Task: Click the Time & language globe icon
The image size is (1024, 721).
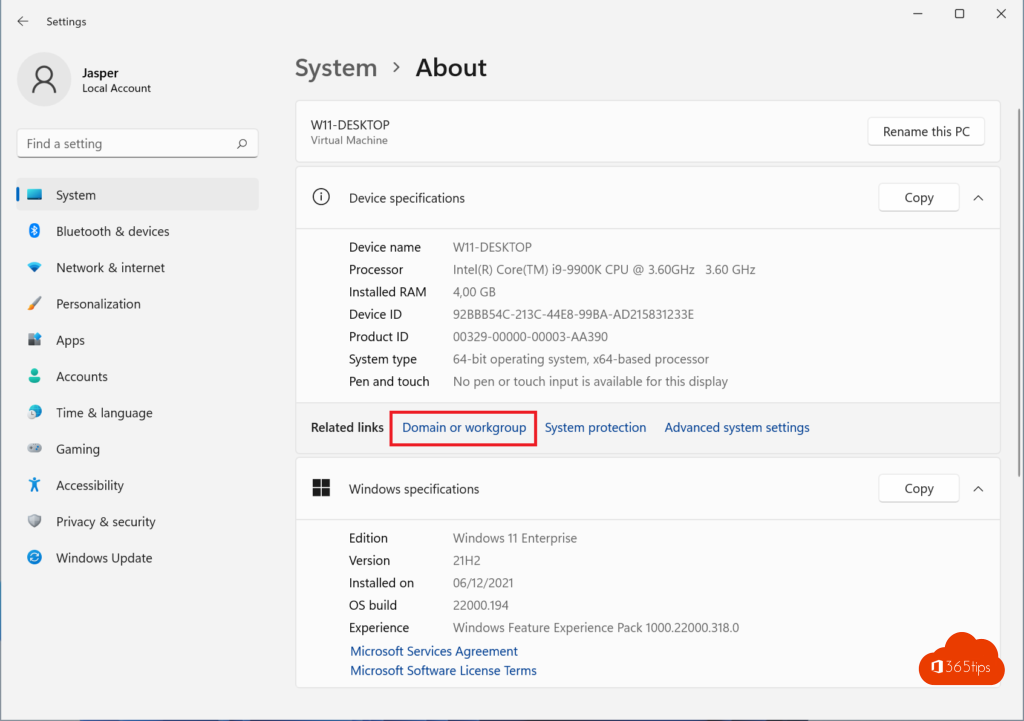Action: [35, 412]
